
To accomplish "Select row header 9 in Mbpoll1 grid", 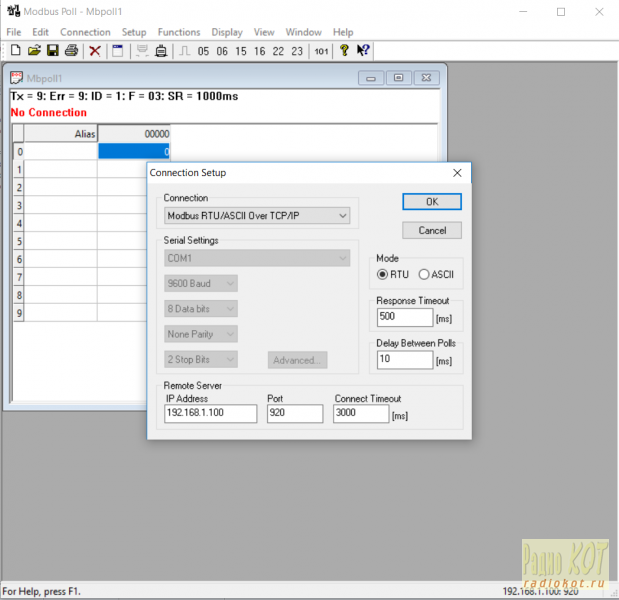I will coord(19,313).
